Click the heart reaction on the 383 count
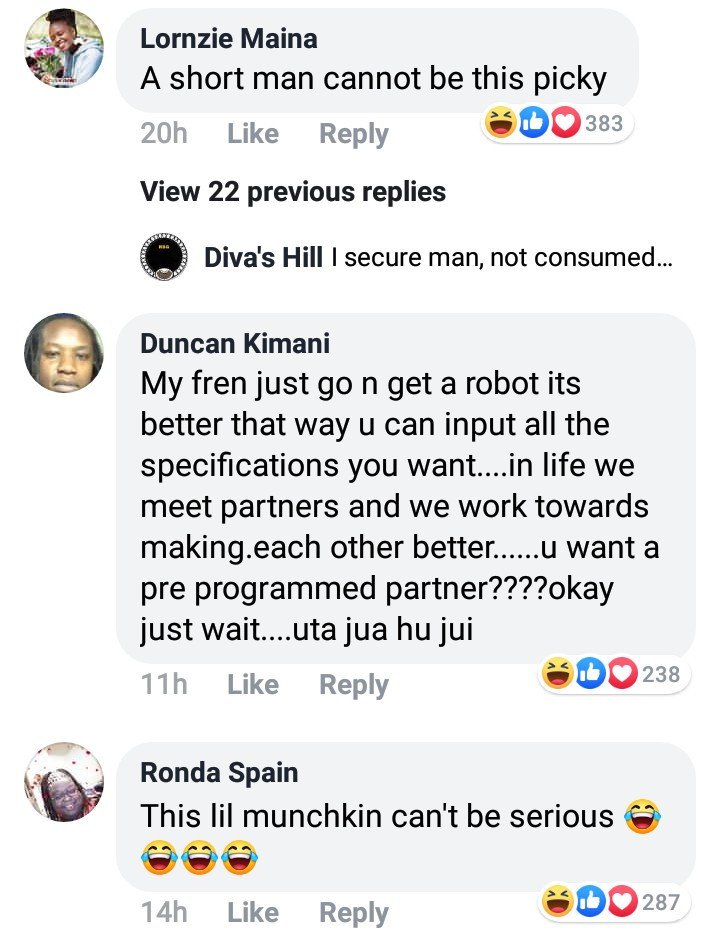 tap(566, 123)
